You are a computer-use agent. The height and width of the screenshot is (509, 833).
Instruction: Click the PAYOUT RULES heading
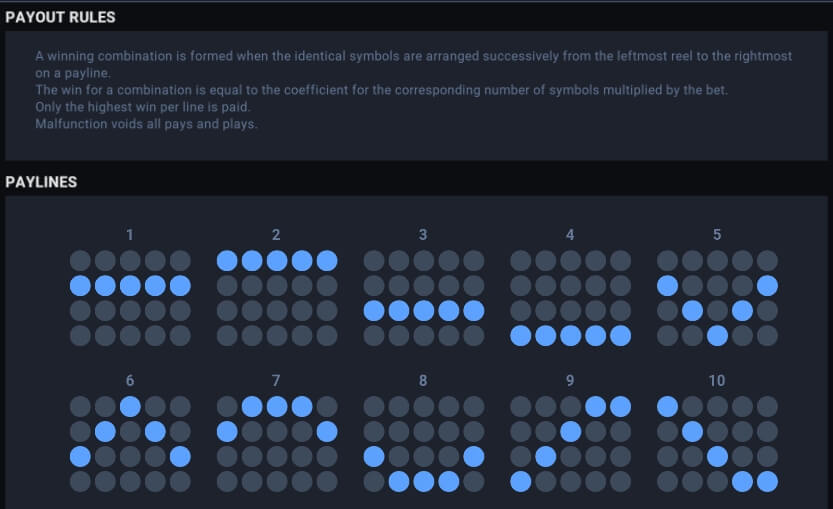click(60, 17)
